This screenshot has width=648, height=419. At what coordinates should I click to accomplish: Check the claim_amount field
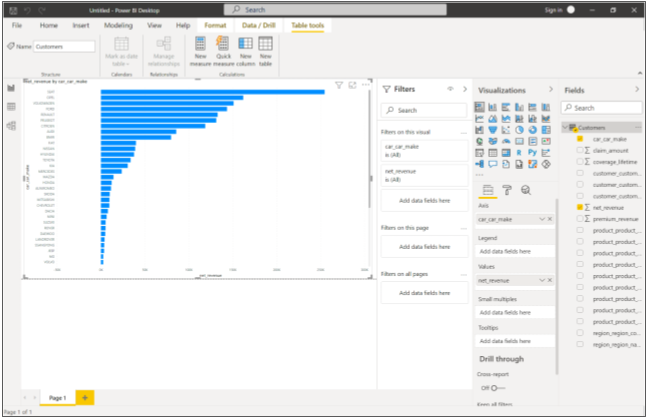pyautogui.click(x=580, y=150)
